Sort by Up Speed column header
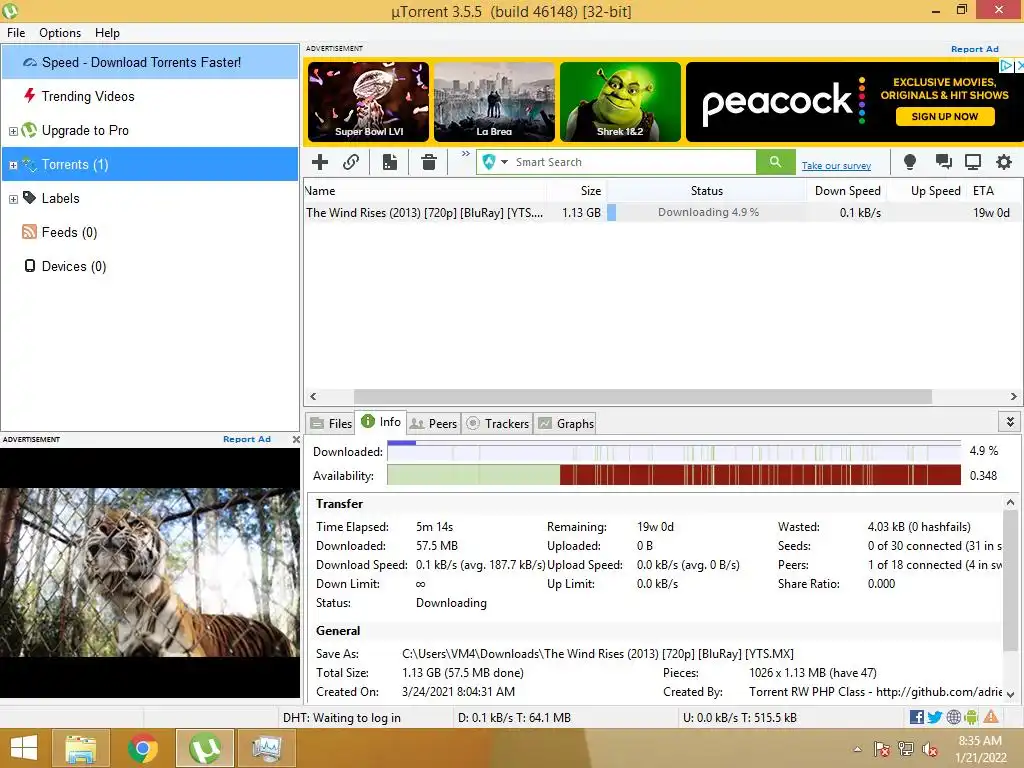 click(x=927, y=191)
